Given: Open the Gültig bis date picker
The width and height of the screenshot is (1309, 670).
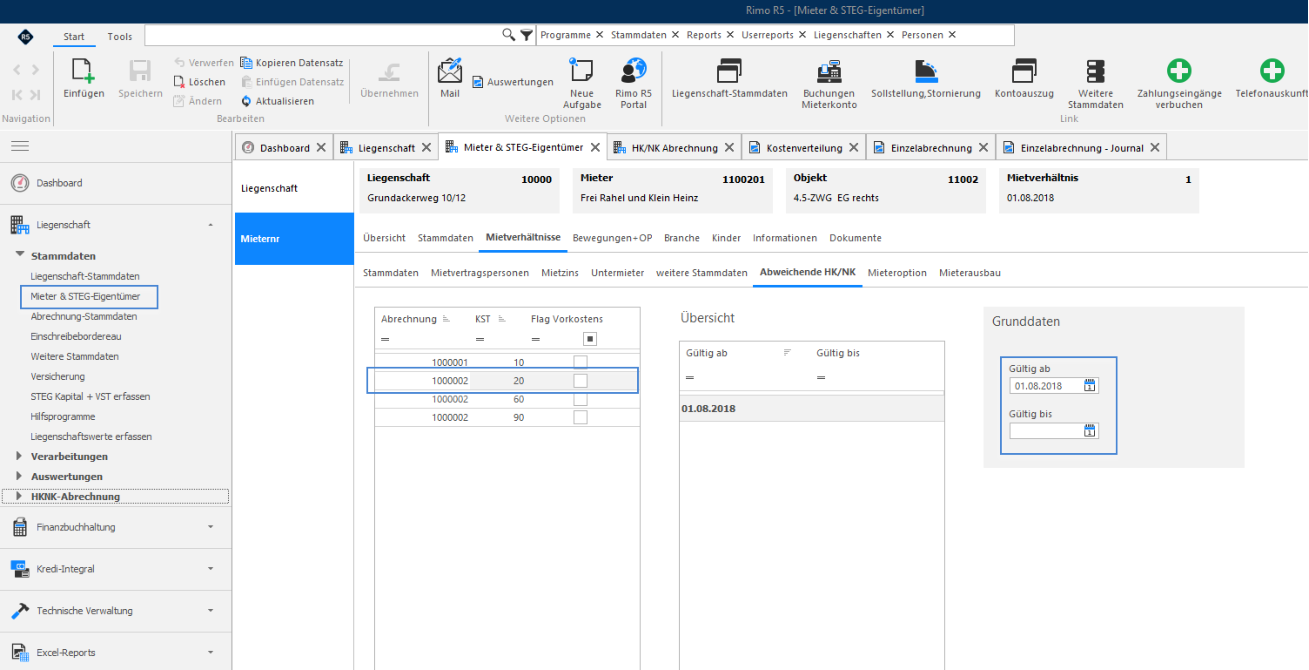Looking at the screenshot, I should 1090,431.
